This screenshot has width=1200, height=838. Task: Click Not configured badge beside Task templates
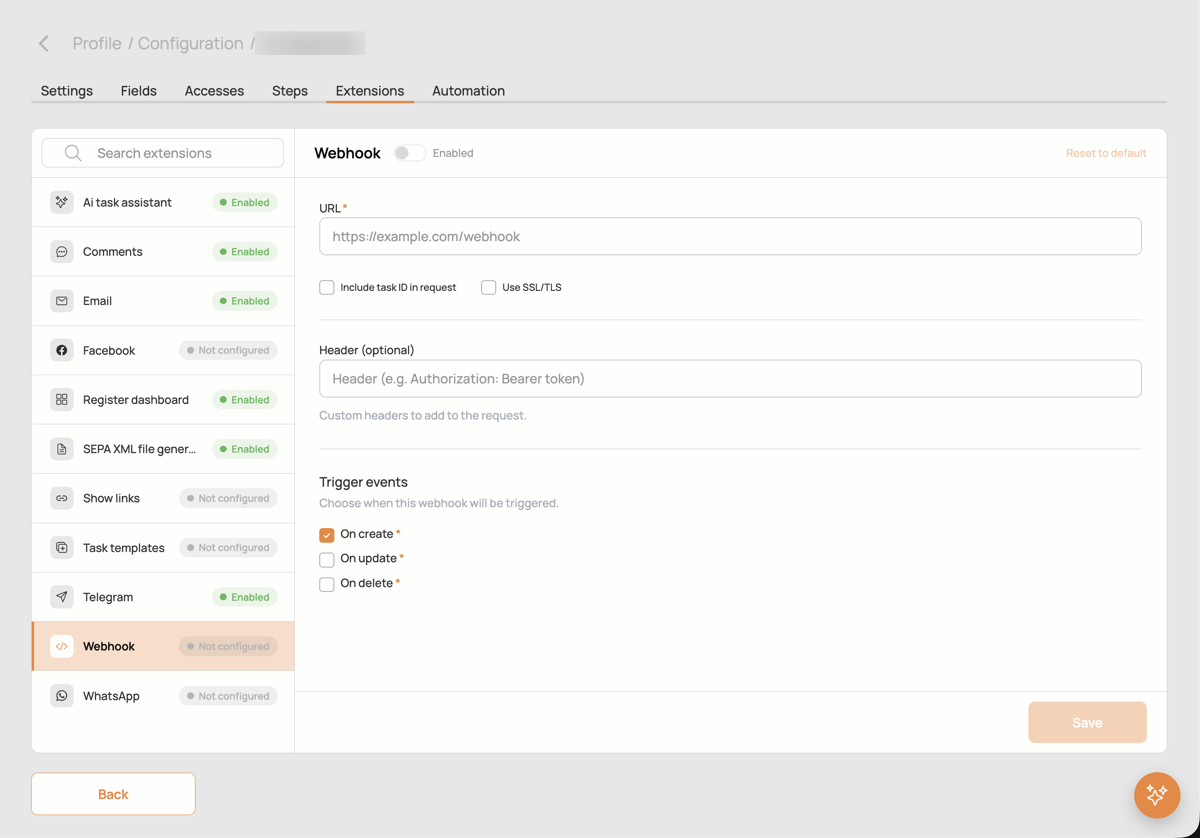229,548
